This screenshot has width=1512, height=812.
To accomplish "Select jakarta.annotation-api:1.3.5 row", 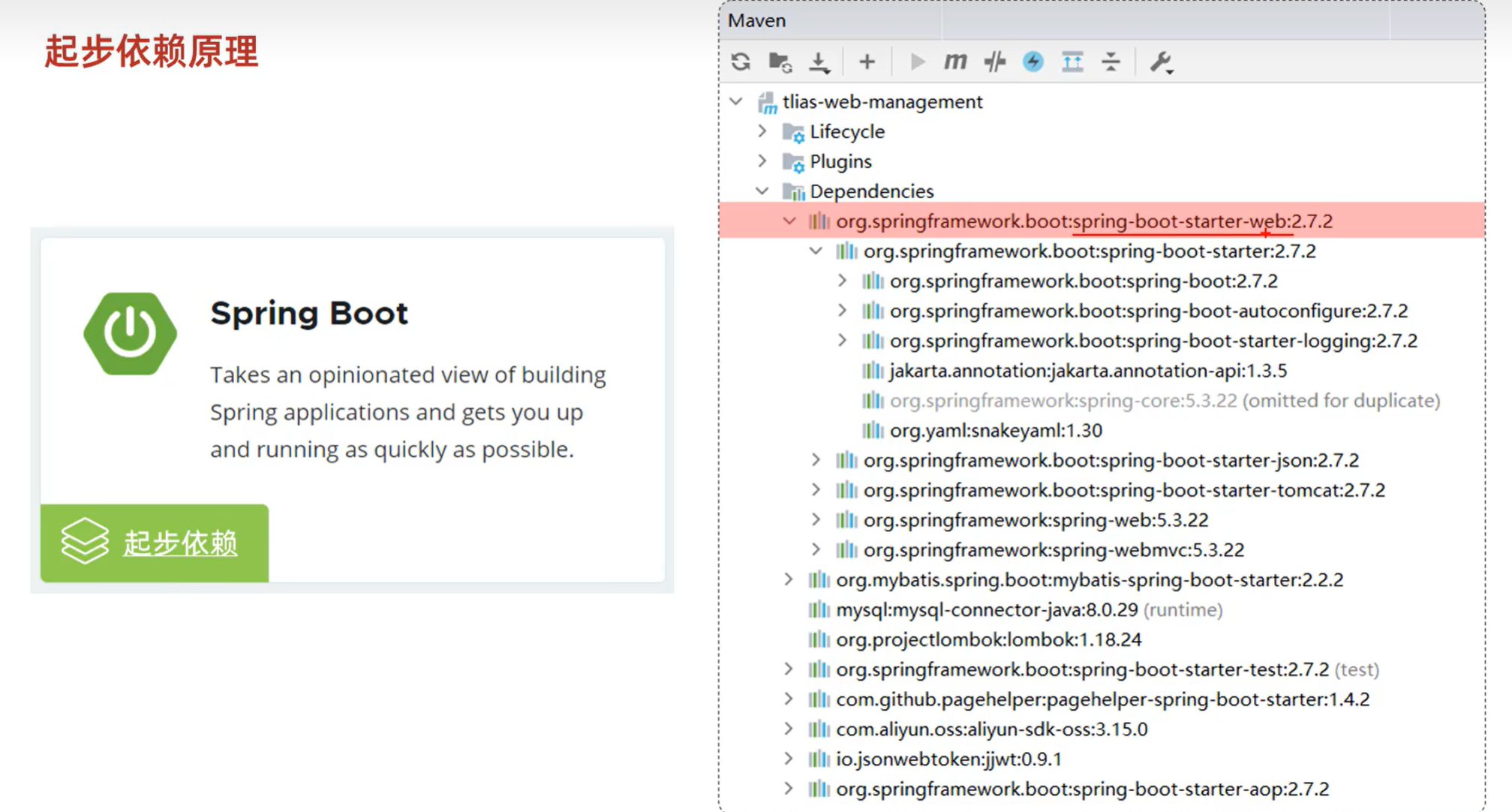I will pyautogui.click(x=1102, y=371).
